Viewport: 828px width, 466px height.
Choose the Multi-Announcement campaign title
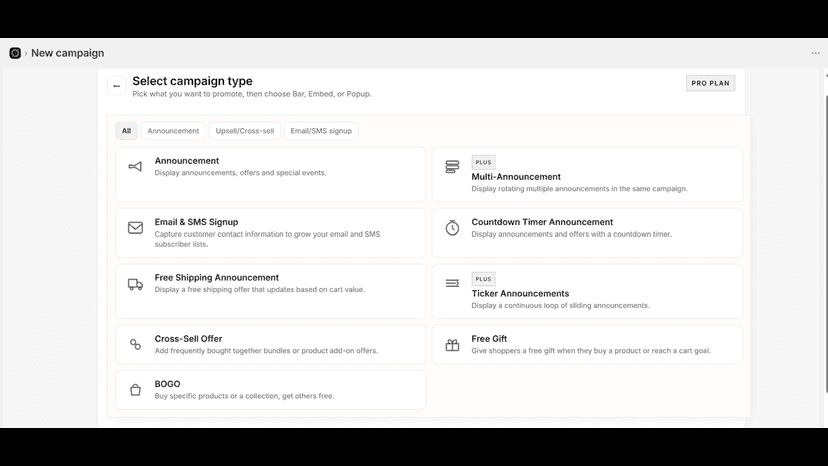click(516, 176)
